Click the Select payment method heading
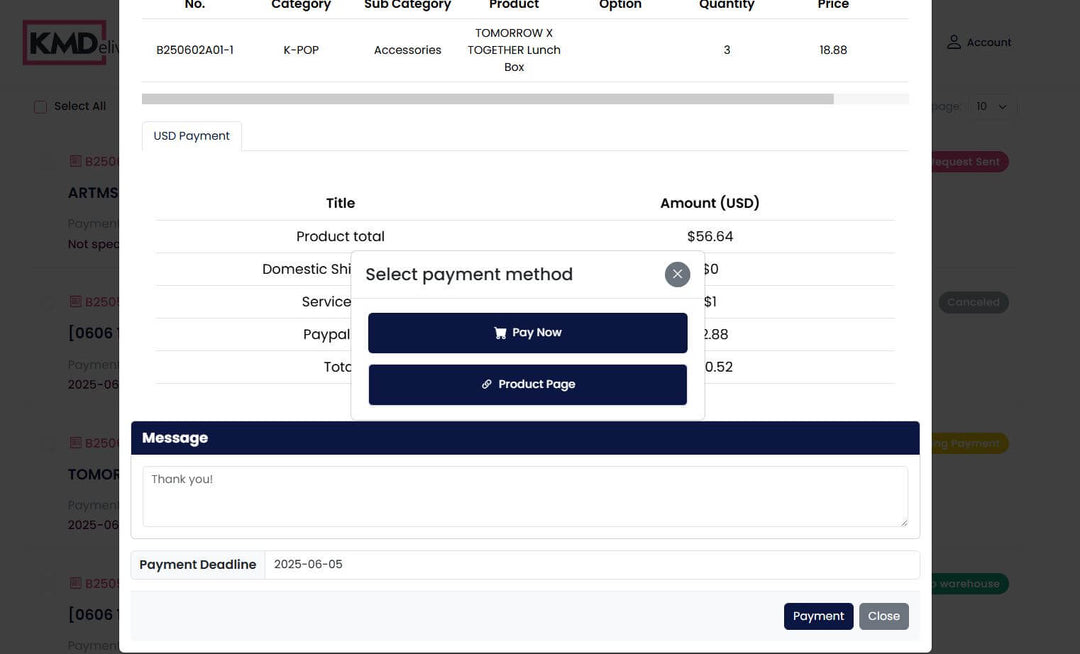The image size is (1080, 654). (x=469, y=275)
